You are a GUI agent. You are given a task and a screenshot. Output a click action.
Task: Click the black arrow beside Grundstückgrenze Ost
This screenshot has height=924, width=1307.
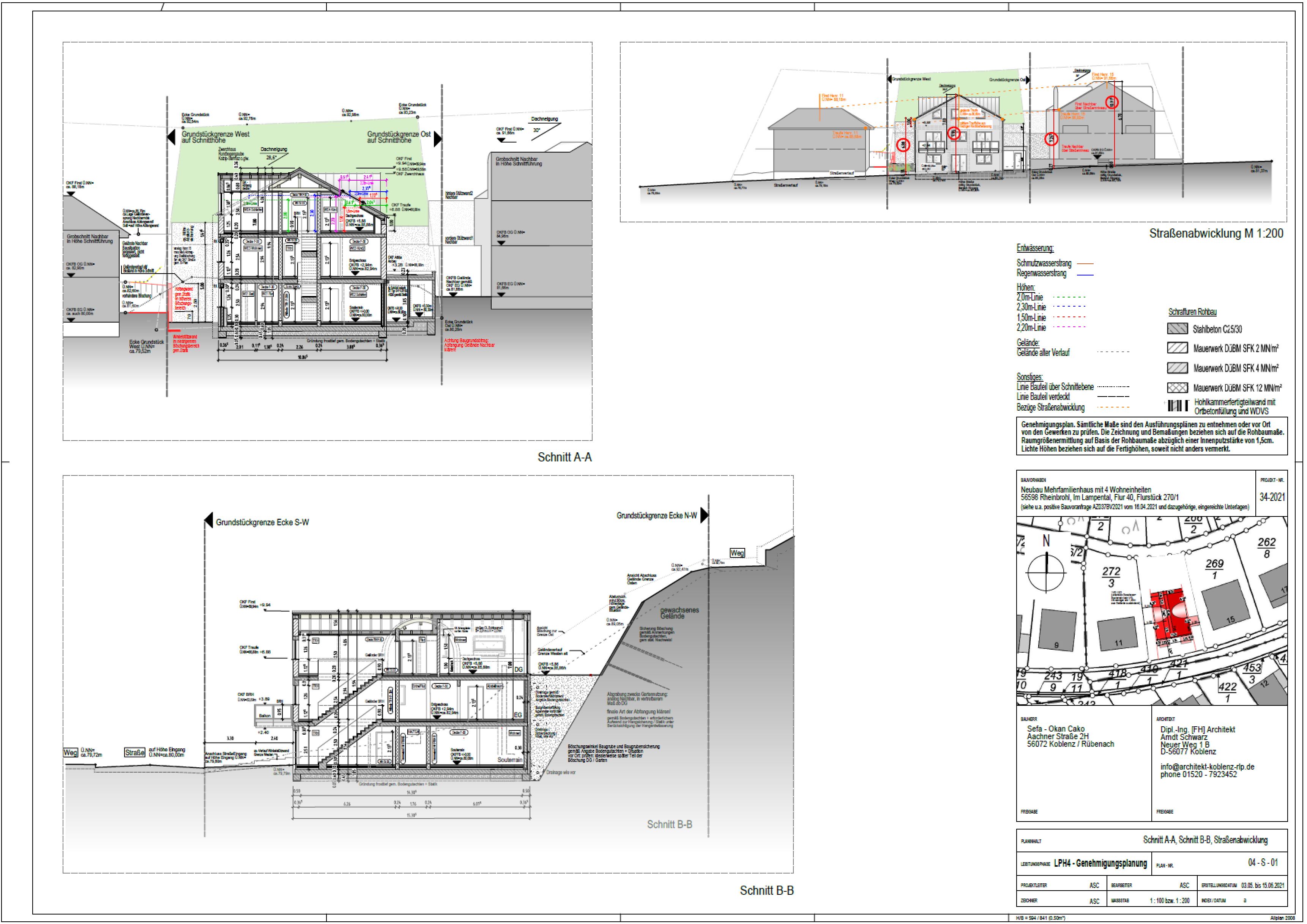point(437,139)
